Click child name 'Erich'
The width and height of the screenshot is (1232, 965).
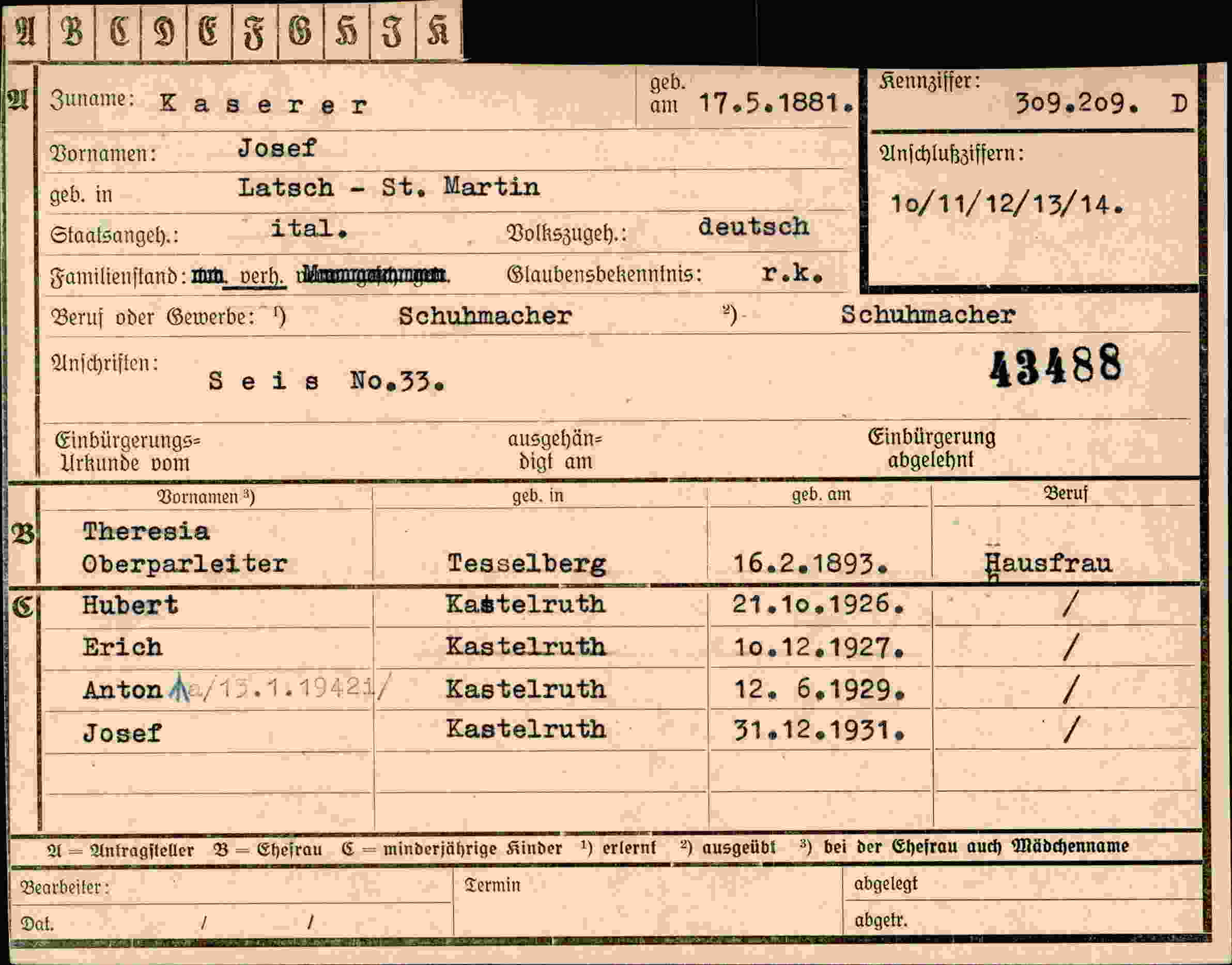tap(122, 647)
